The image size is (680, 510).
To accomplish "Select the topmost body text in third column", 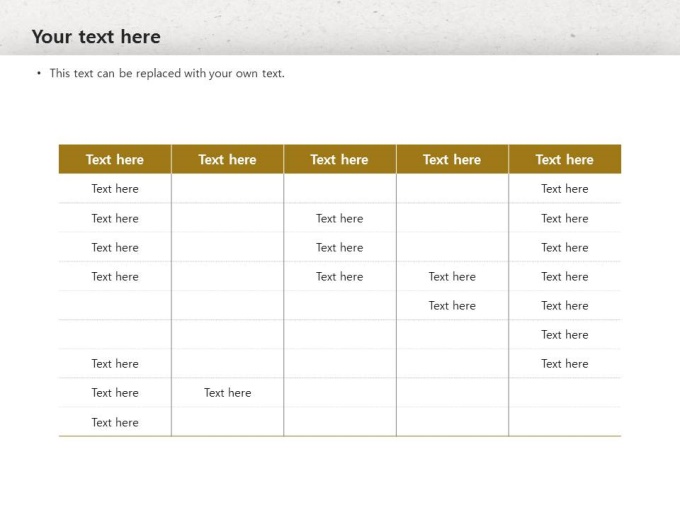I will 340,218.
